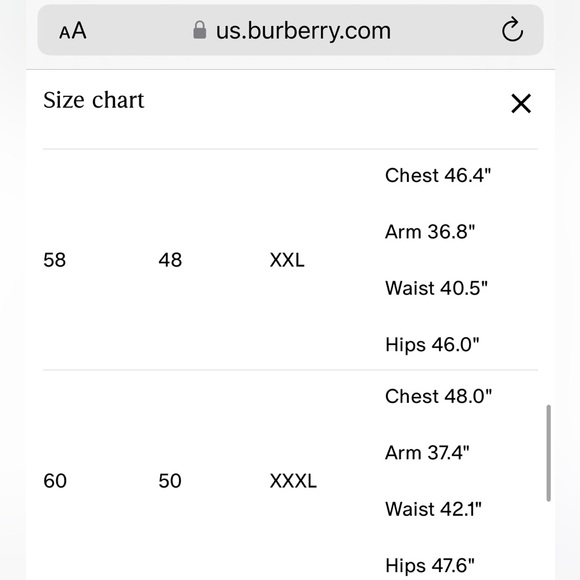Open the AA reader text size menu
This screenshot has width=580, height=580.
pos(73,30)
